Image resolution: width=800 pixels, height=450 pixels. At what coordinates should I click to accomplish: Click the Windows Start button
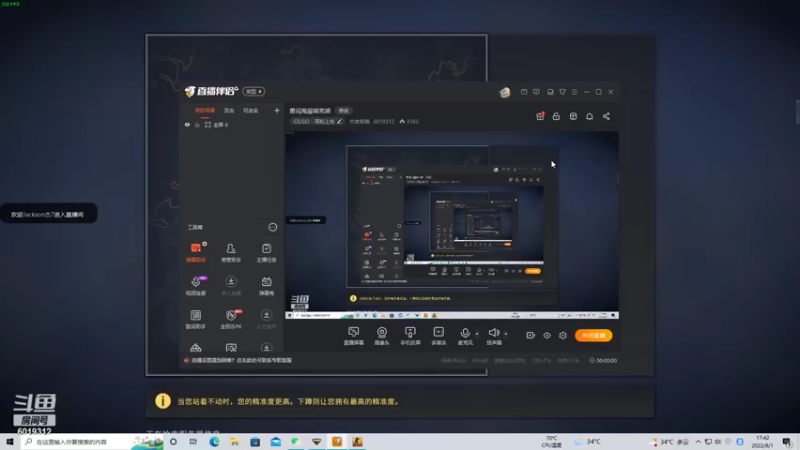point(10,441)
